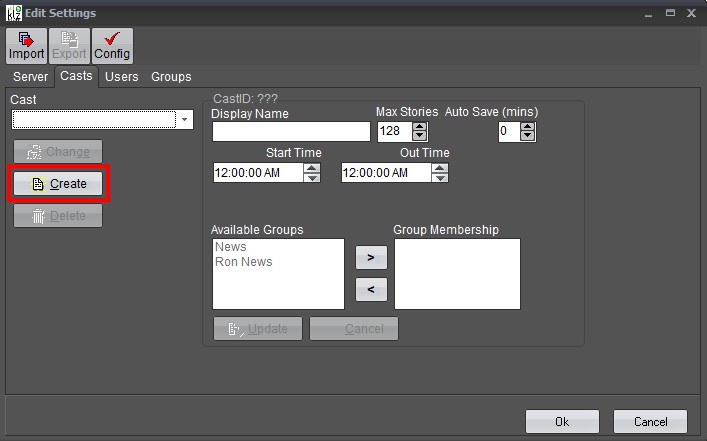Viewport: 707px width, 441px height.
Task: Close the Edit Settings window
Action: 691,13
